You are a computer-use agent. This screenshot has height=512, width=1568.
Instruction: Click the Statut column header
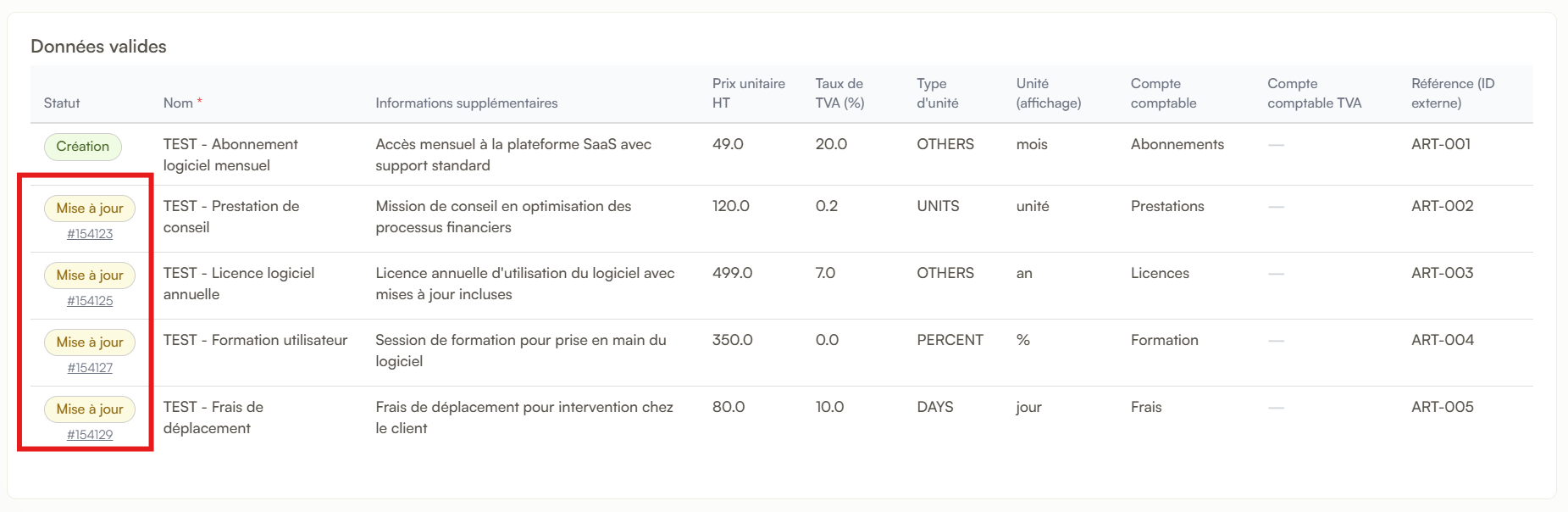point(62,103)
